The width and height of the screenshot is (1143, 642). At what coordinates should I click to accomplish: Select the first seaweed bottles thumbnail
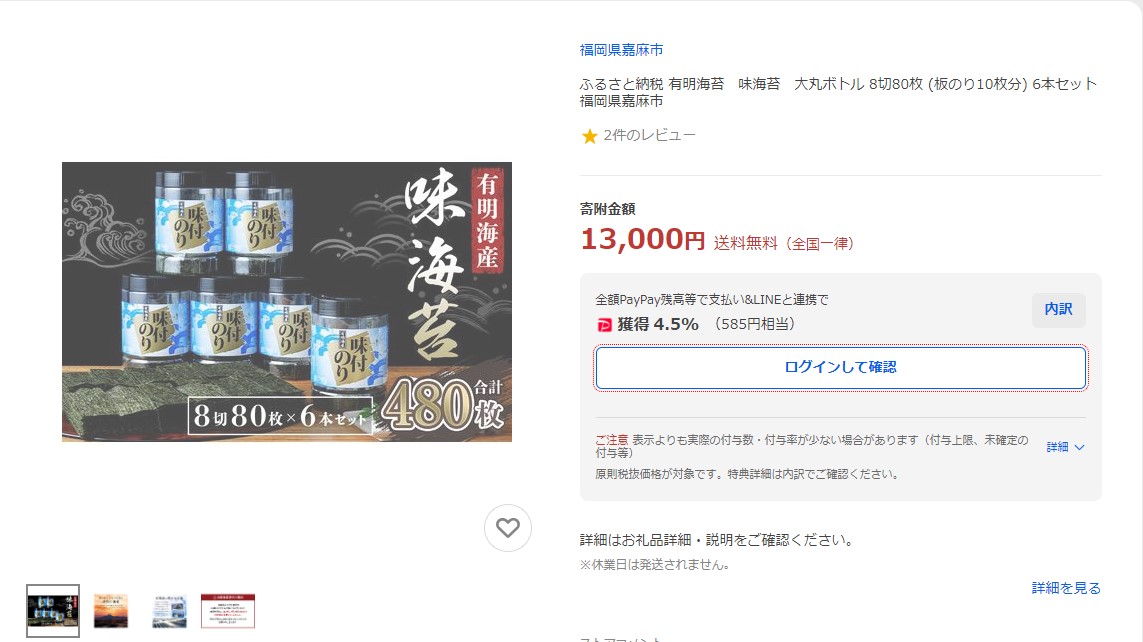click(x=52, y=611)
